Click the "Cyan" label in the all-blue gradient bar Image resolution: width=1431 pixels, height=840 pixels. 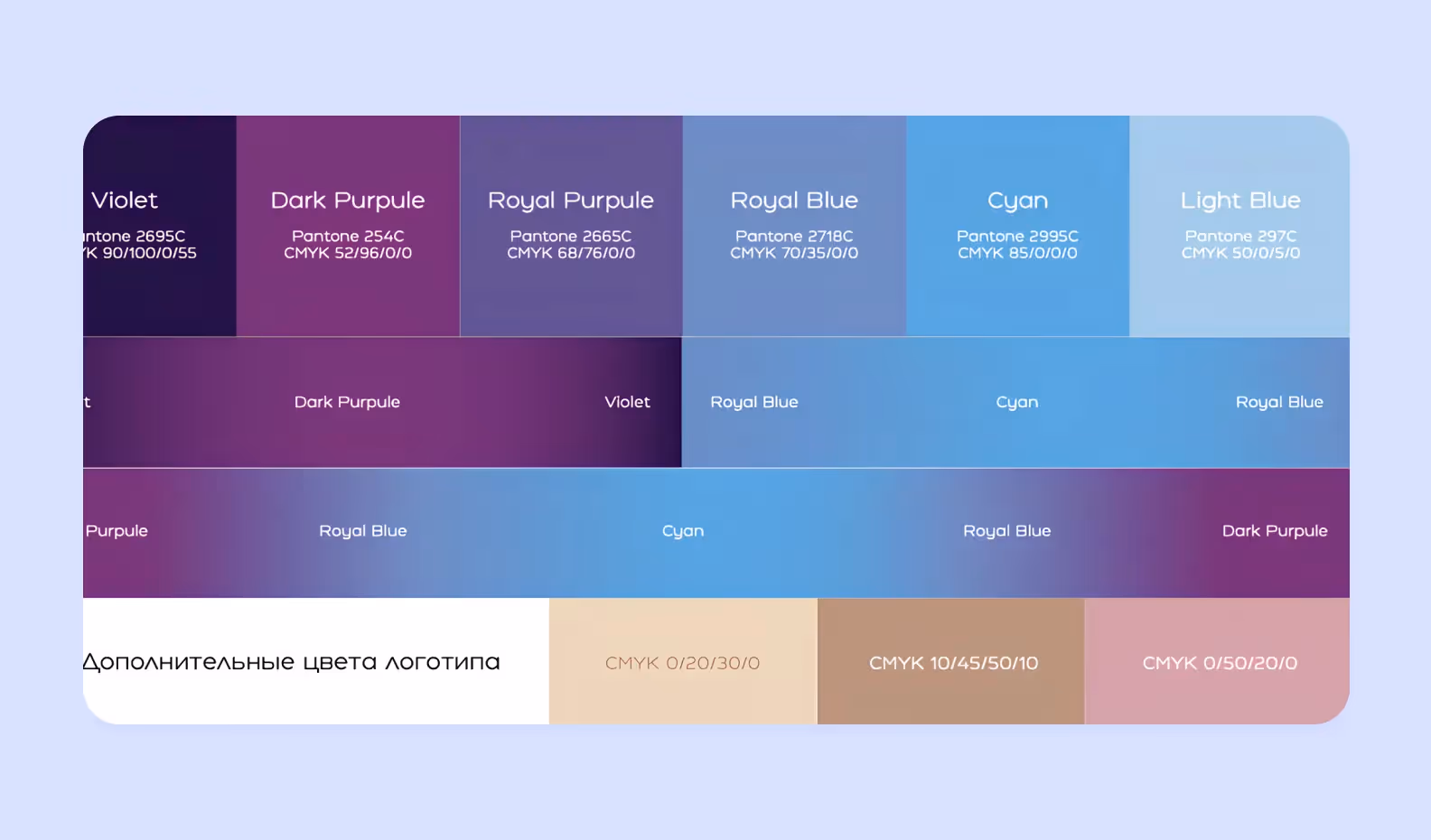(1017, 403)
